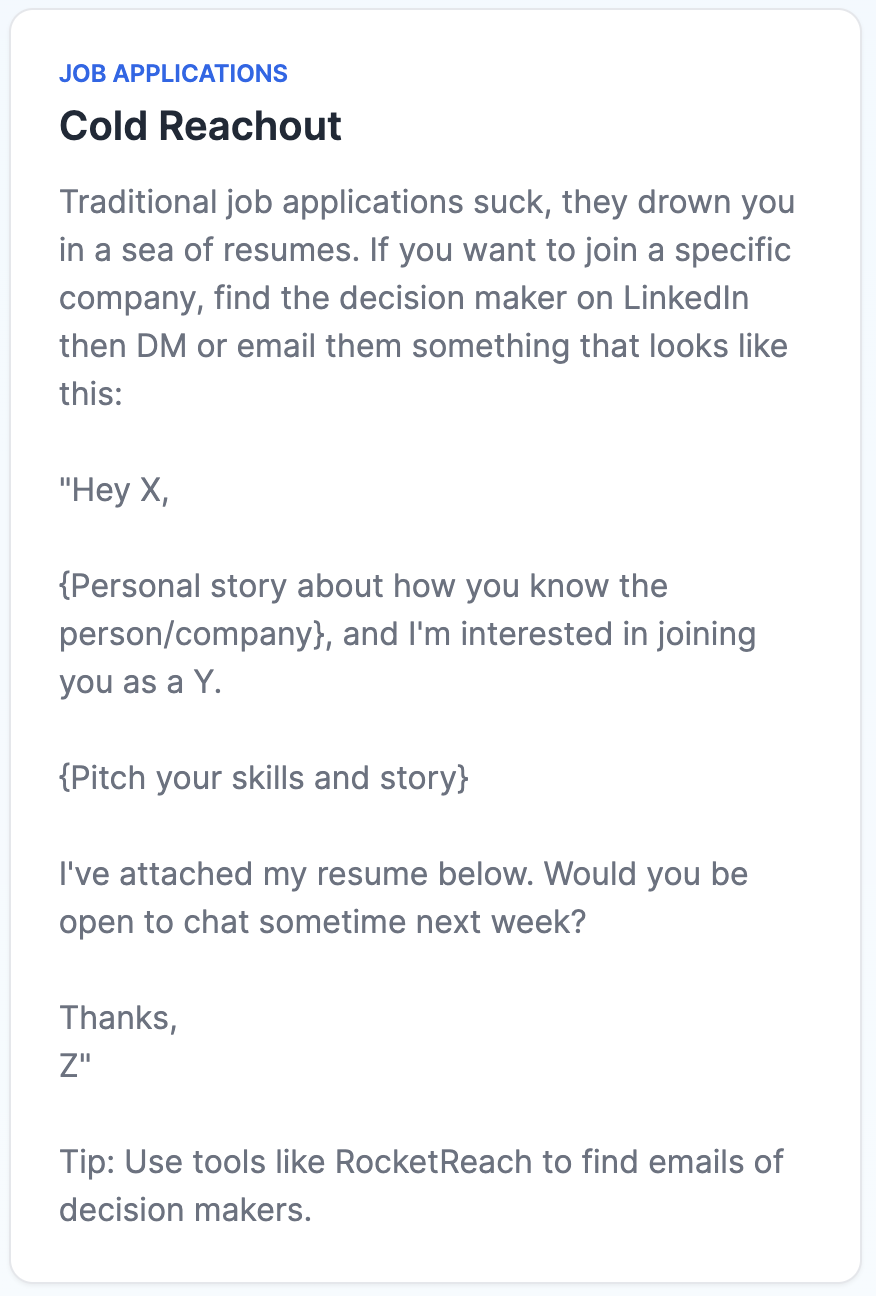The width and height of the screenshot is (876, 1296).
Task: Click the "this:" line ending the intro
Action: point(90,394)
